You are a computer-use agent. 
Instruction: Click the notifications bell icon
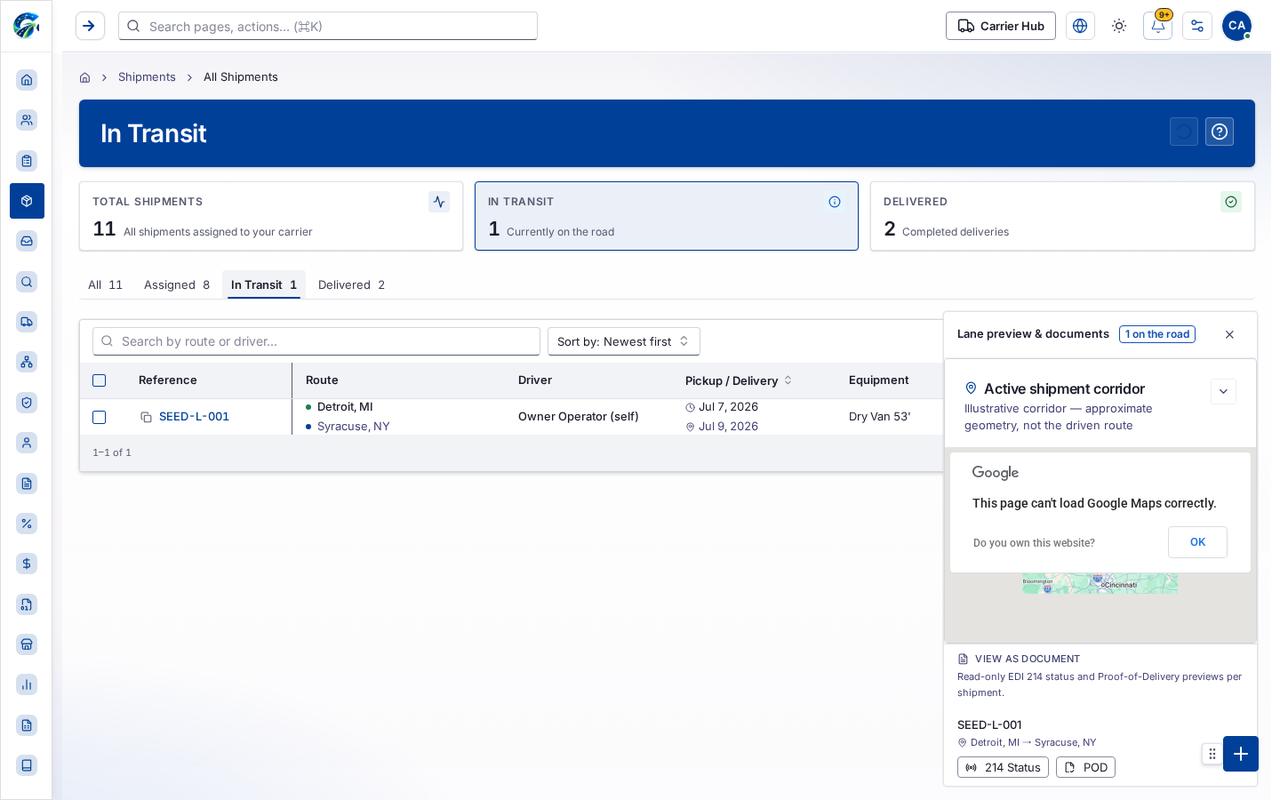coord(1158,26)
